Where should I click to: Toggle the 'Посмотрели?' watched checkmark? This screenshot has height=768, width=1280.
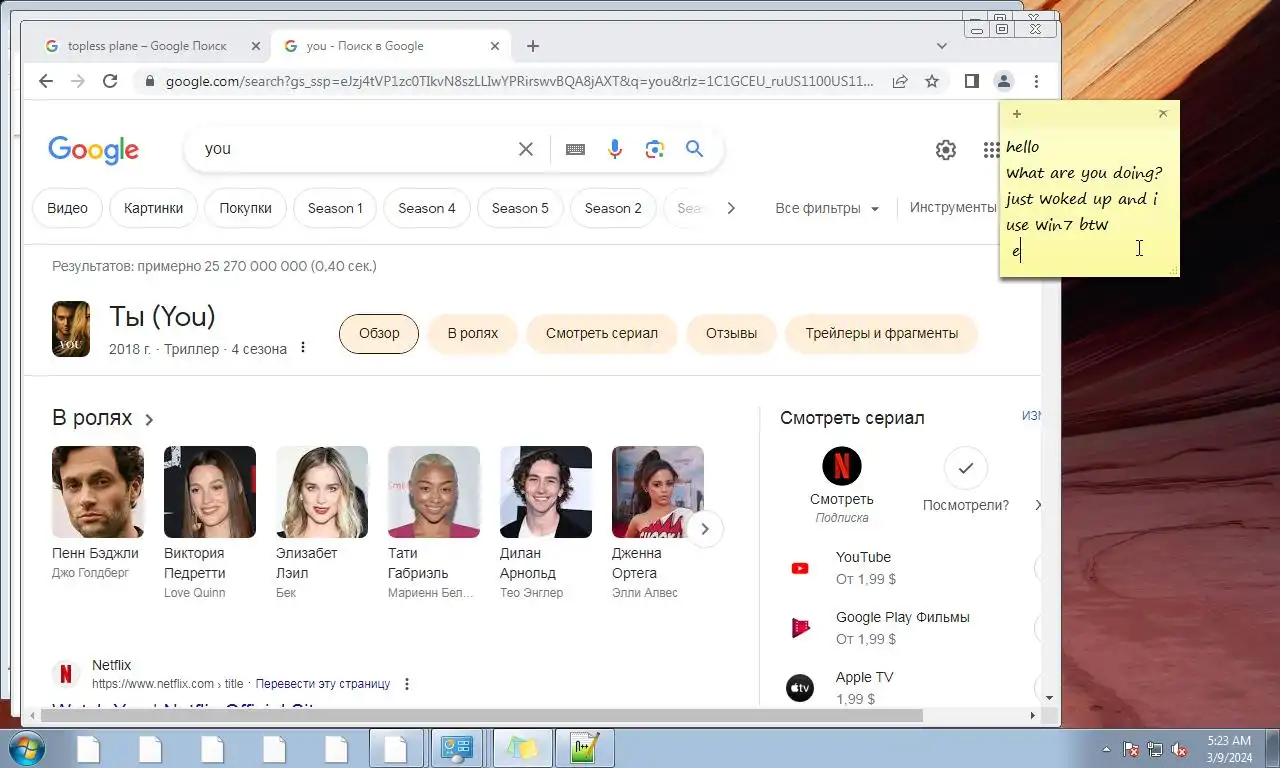tap(965, 468)
